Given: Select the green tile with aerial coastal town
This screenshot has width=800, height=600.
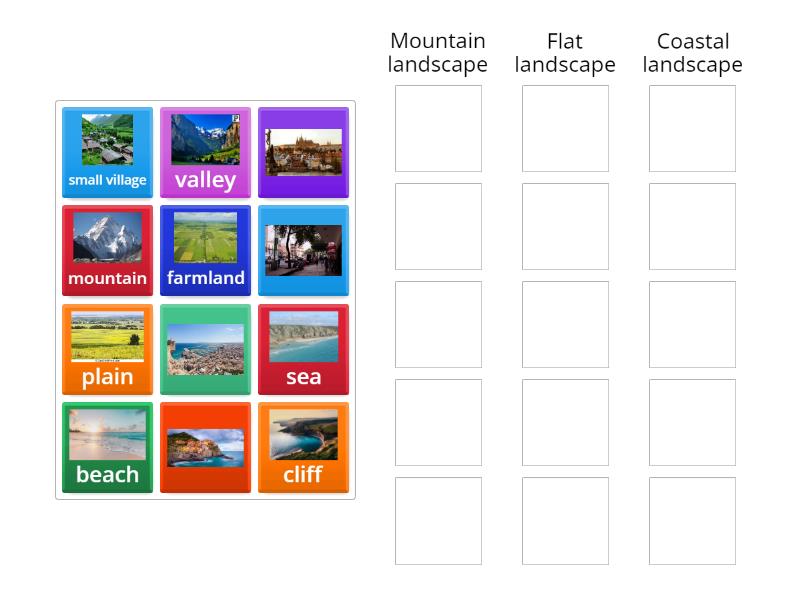Looking at the screenshot, I should (x=205, y=347).
